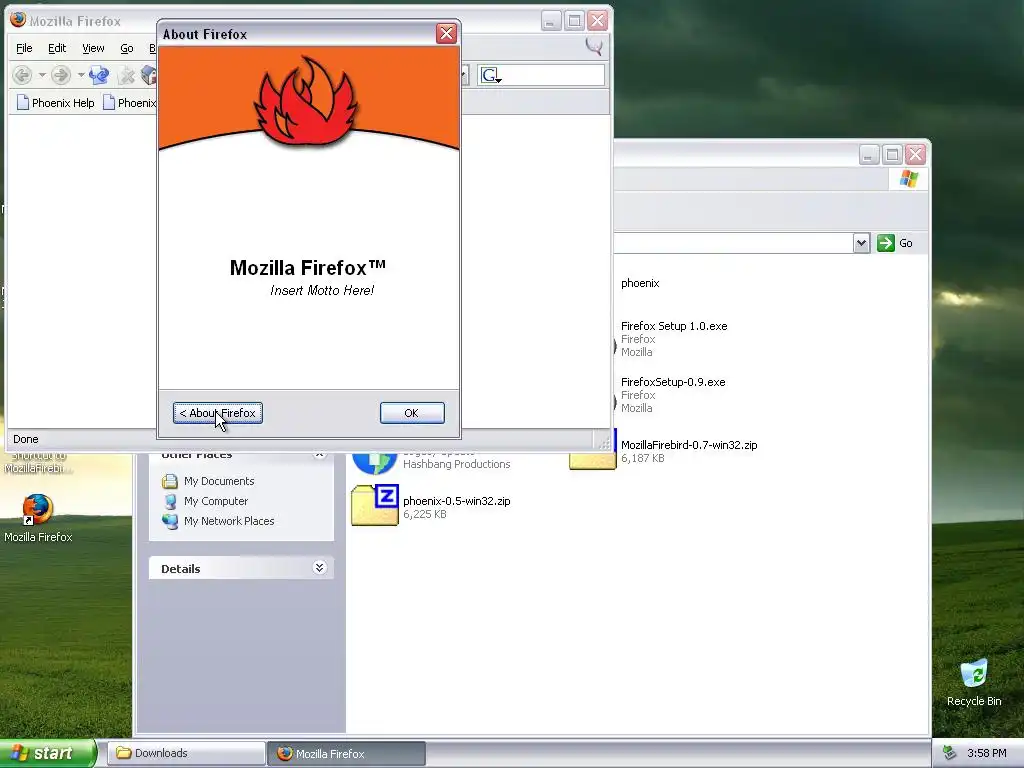This screenshot has height=768, width=1024.
Task: Click the phoenix logo in About dialog
Action: click(307, 100)
